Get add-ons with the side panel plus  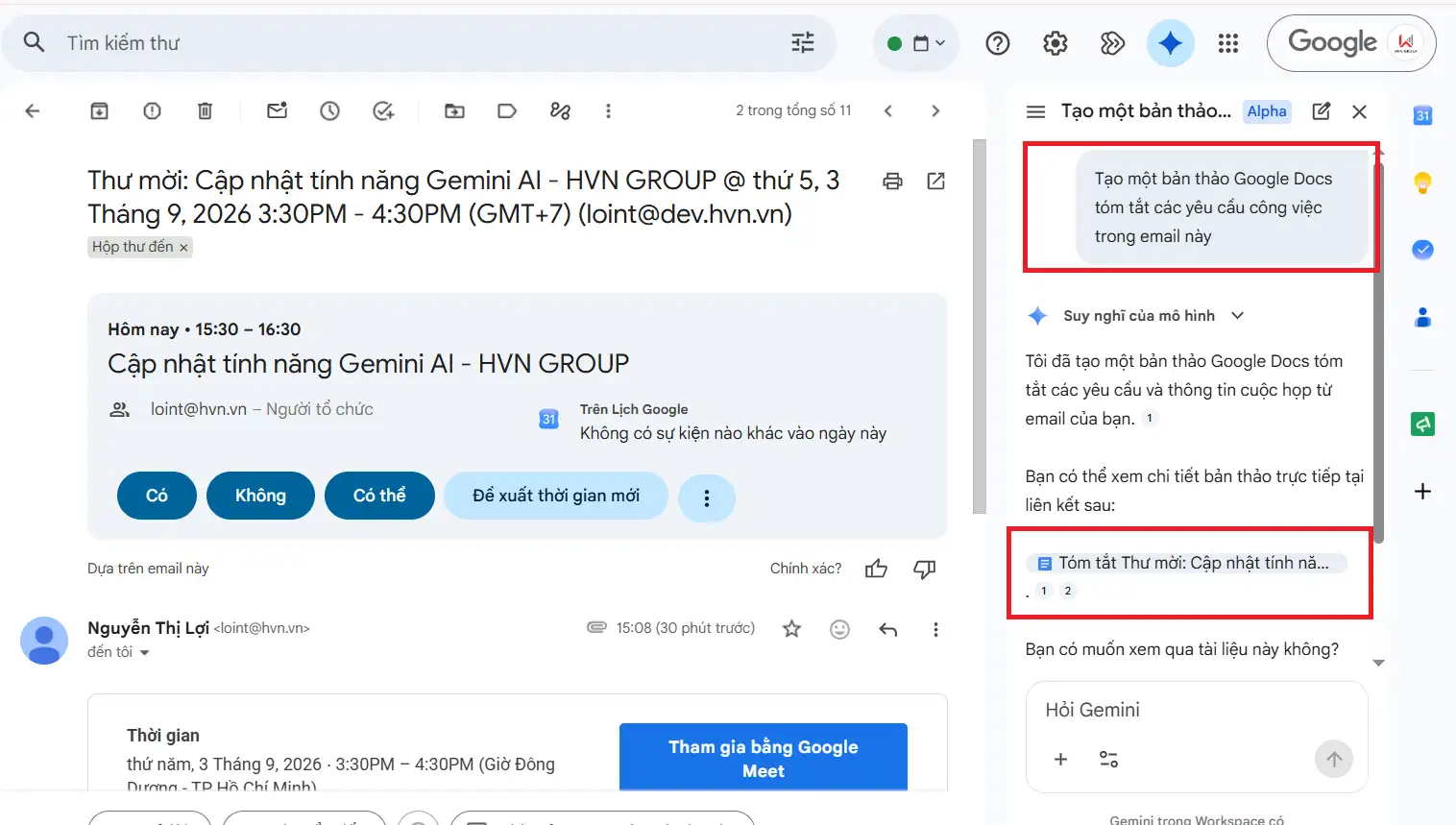[x=1423, y=492]
